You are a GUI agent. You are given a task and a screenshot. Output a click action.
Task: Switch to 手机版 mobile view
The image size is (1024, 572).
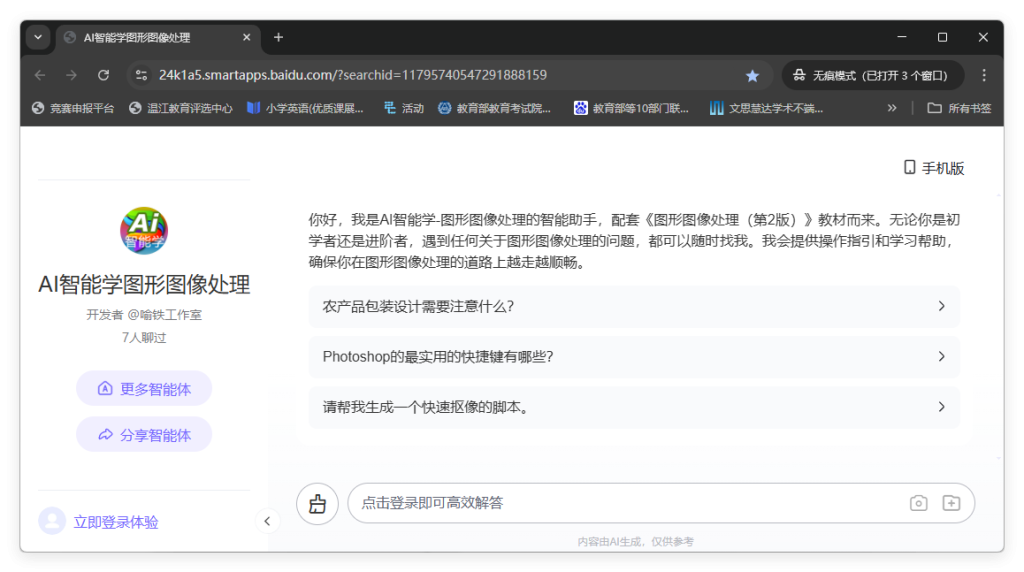pos(934,168)
